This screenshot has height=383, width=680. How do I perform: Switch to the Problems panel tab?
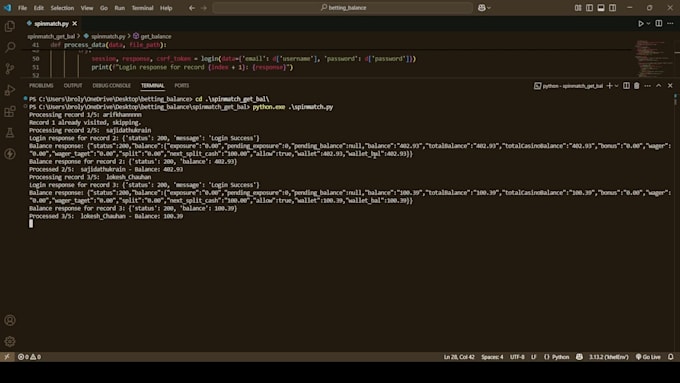41,85
